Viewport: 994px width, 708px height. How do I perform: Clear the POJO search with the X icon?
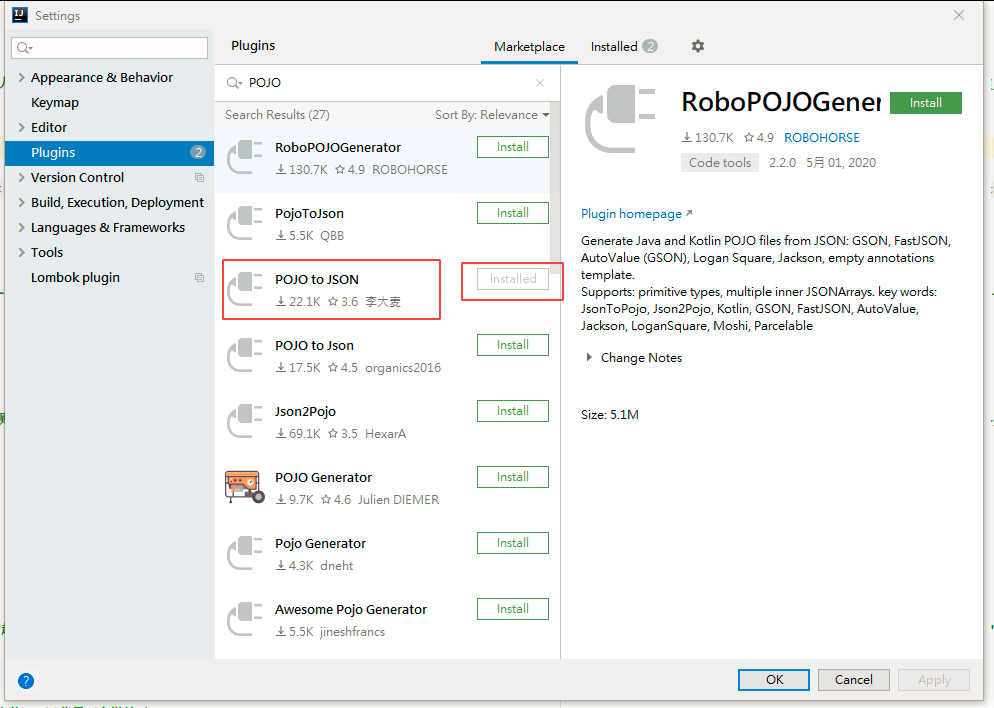coord(539,83)
